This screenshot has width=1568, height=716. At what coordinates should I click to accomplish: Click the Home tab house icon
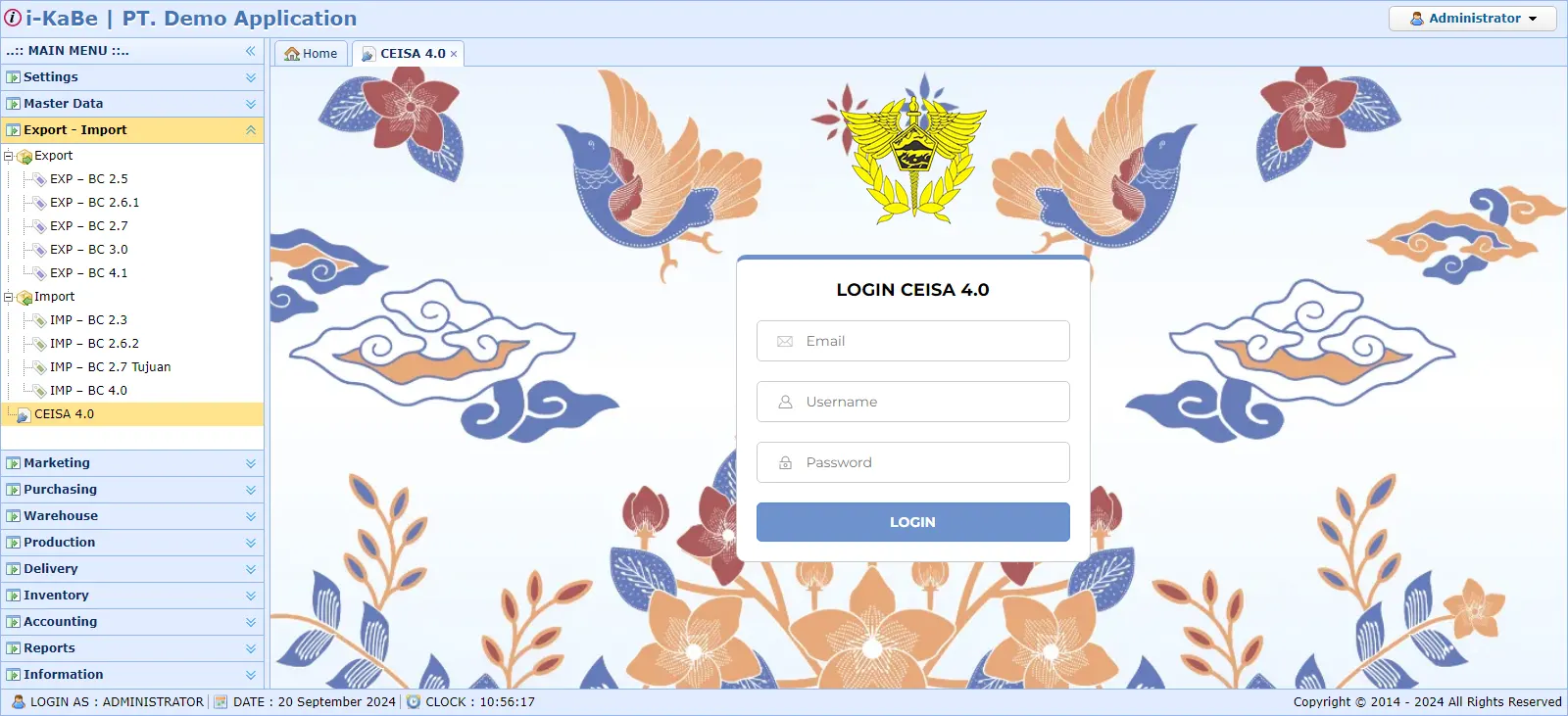coord(291,54)
